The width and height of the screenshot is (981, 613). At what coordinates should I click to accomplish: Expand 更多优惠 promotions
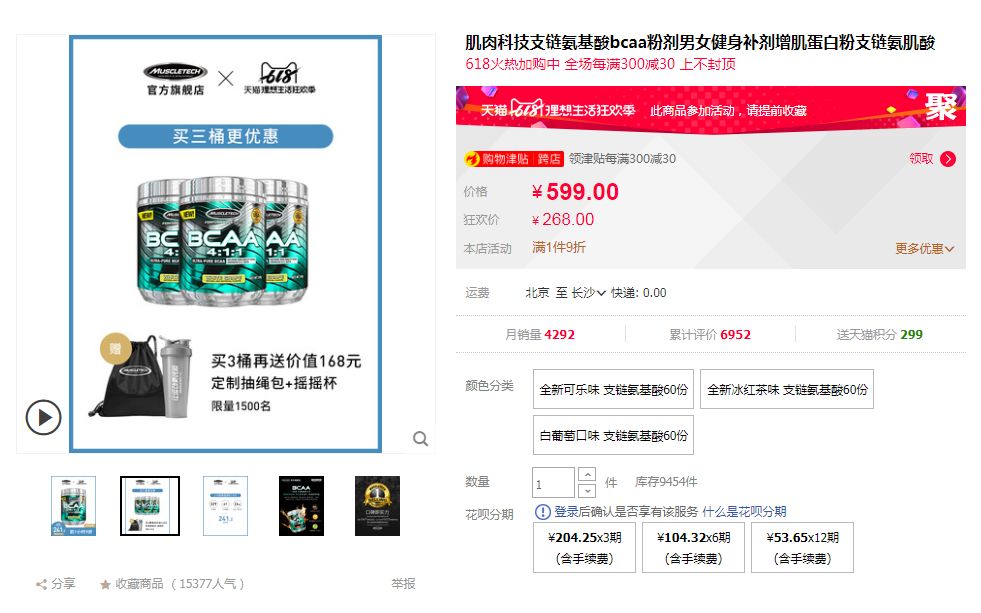tap(924, 249)
